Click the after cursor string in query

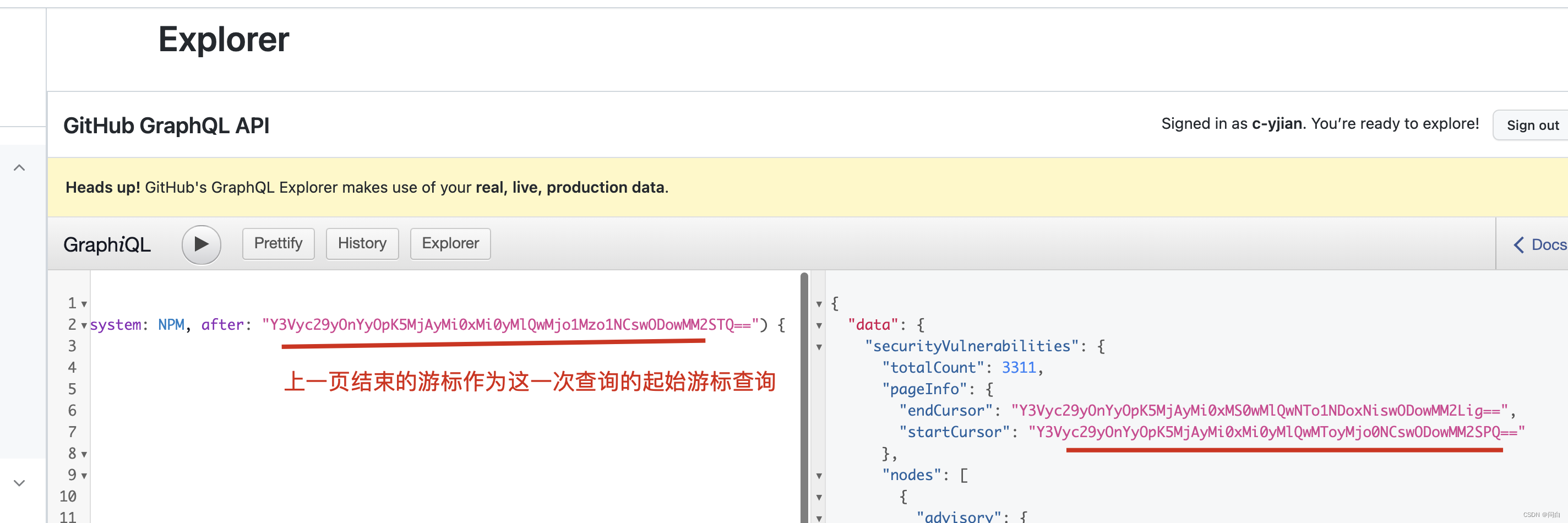(x=510, y=324)
